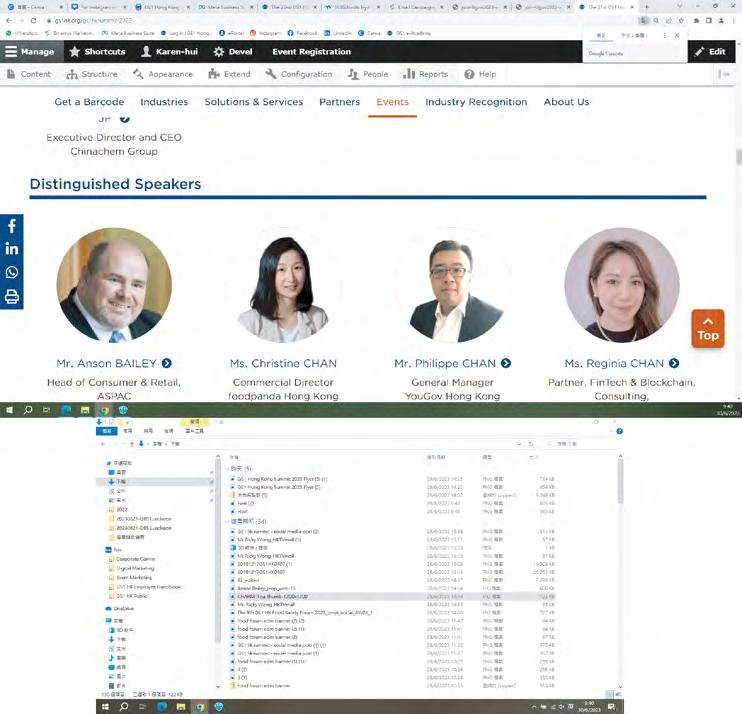Click arrow icon beside Mr. Philippe CHAN
Screen dimensions: 742x714
(x=506, y=363)
